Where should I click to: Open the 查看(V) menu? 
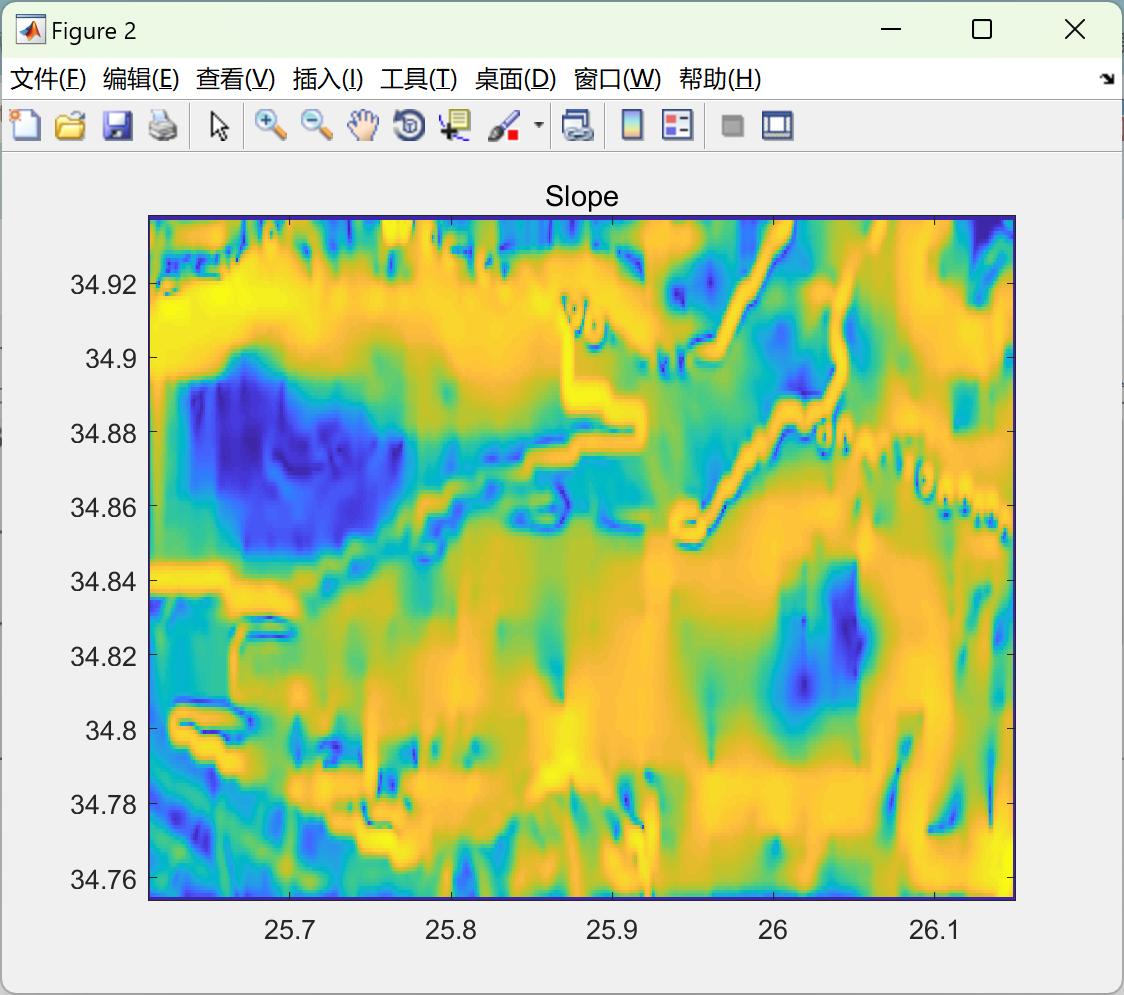[x=235, y=79]
